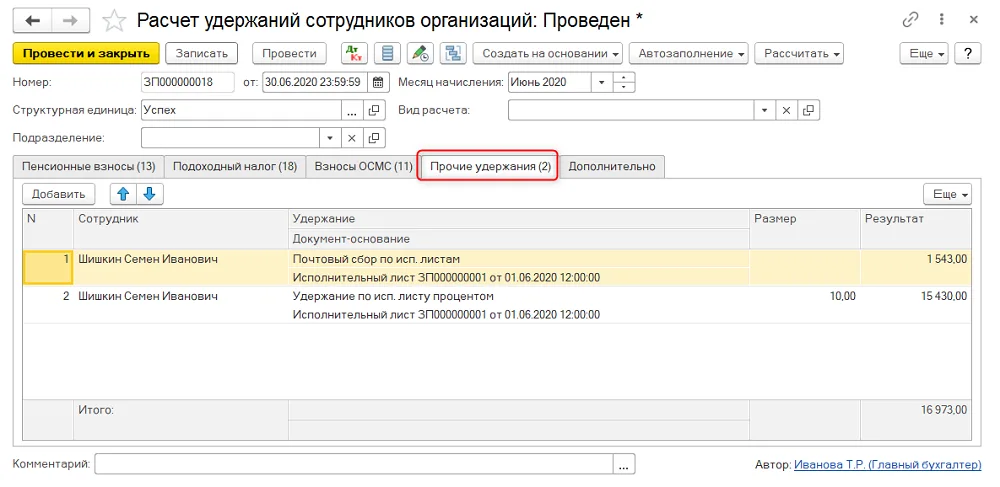Screen dimensions: 1000x487
Task: Open the pencil with clock edit-history icon
Action: (x=420, y=54)
